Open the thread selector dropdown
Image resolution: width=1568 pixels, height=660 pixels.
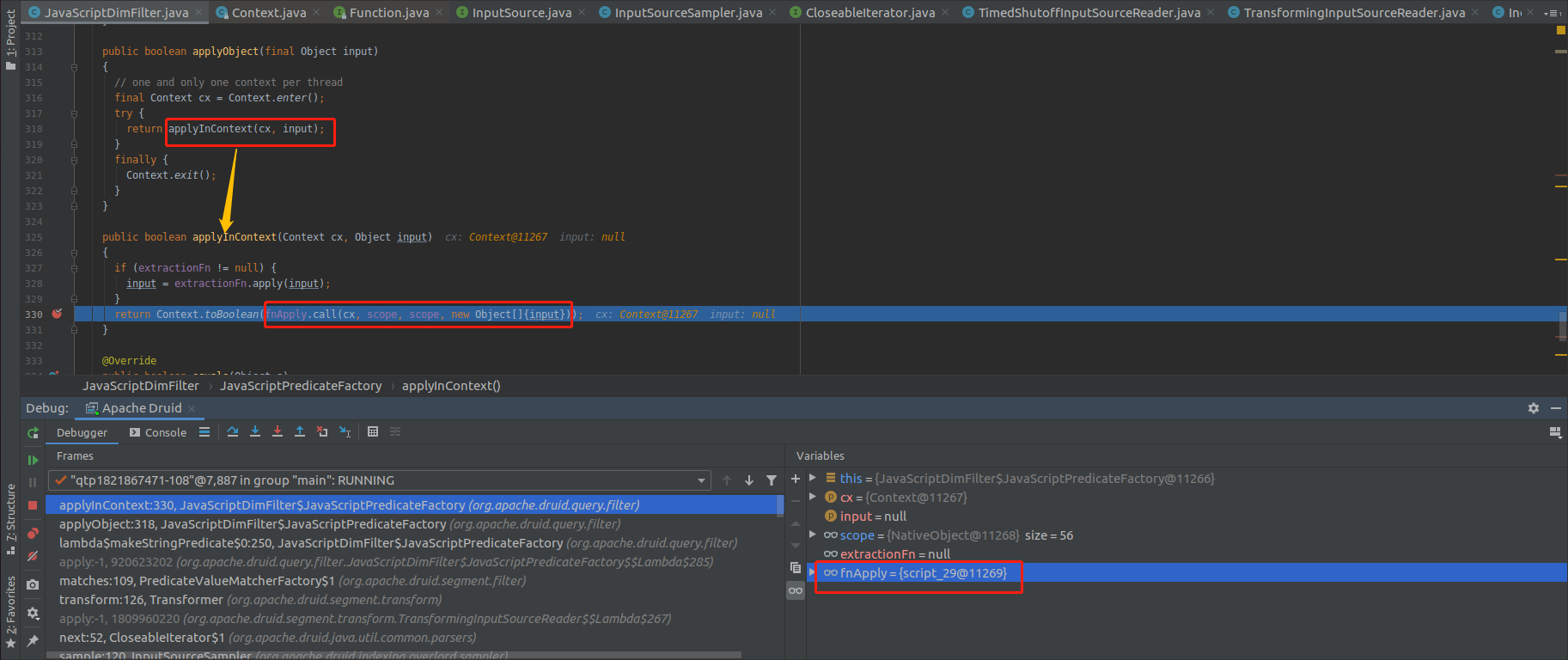pyautogui.click(x=702, y=480)
